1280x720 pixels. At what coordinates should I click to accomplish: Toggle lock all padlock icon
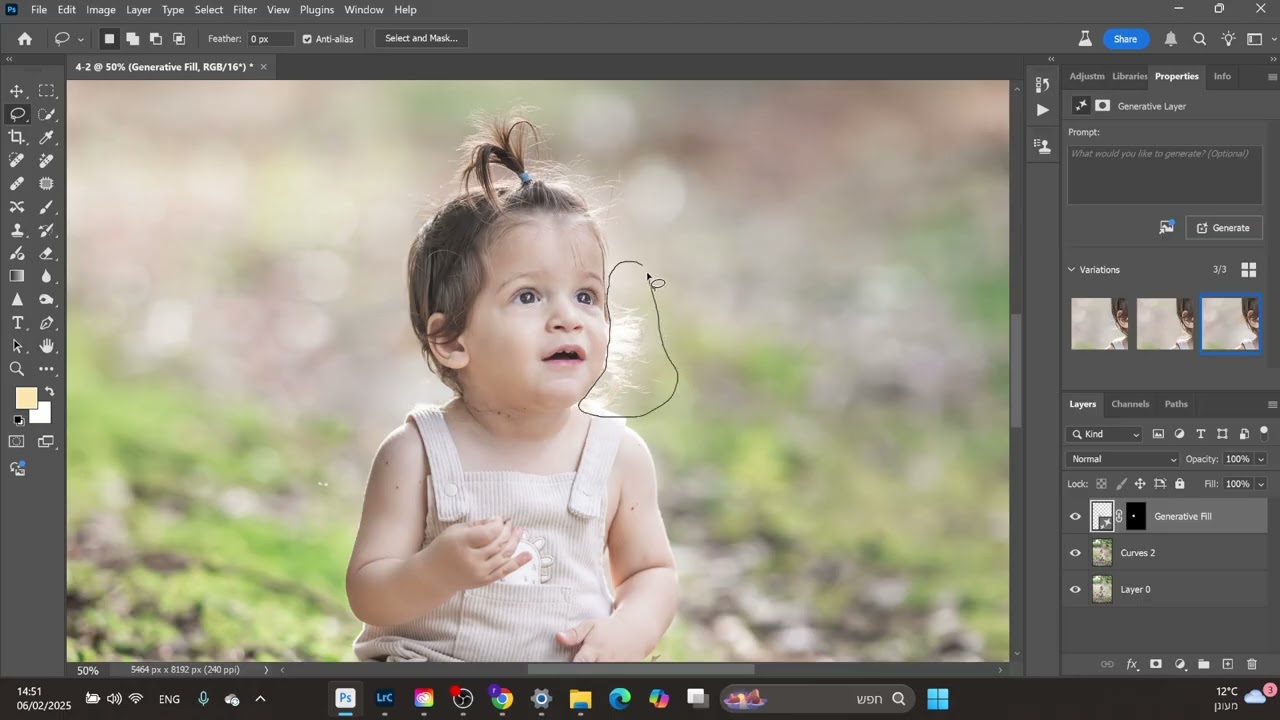[x=1179, y=484]
